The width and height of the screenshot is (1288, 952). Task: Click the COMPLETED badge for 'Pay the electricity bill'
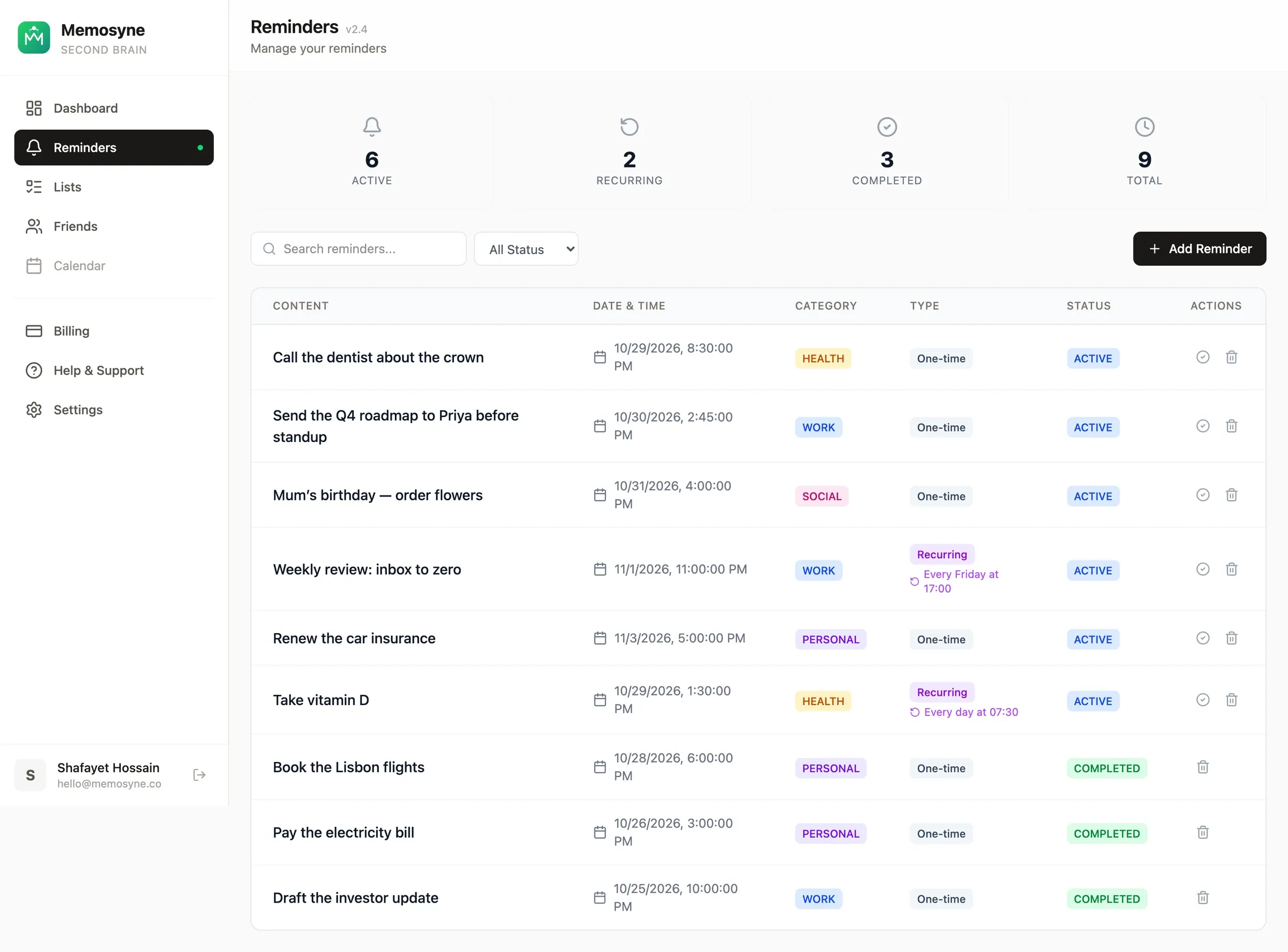1107,834
